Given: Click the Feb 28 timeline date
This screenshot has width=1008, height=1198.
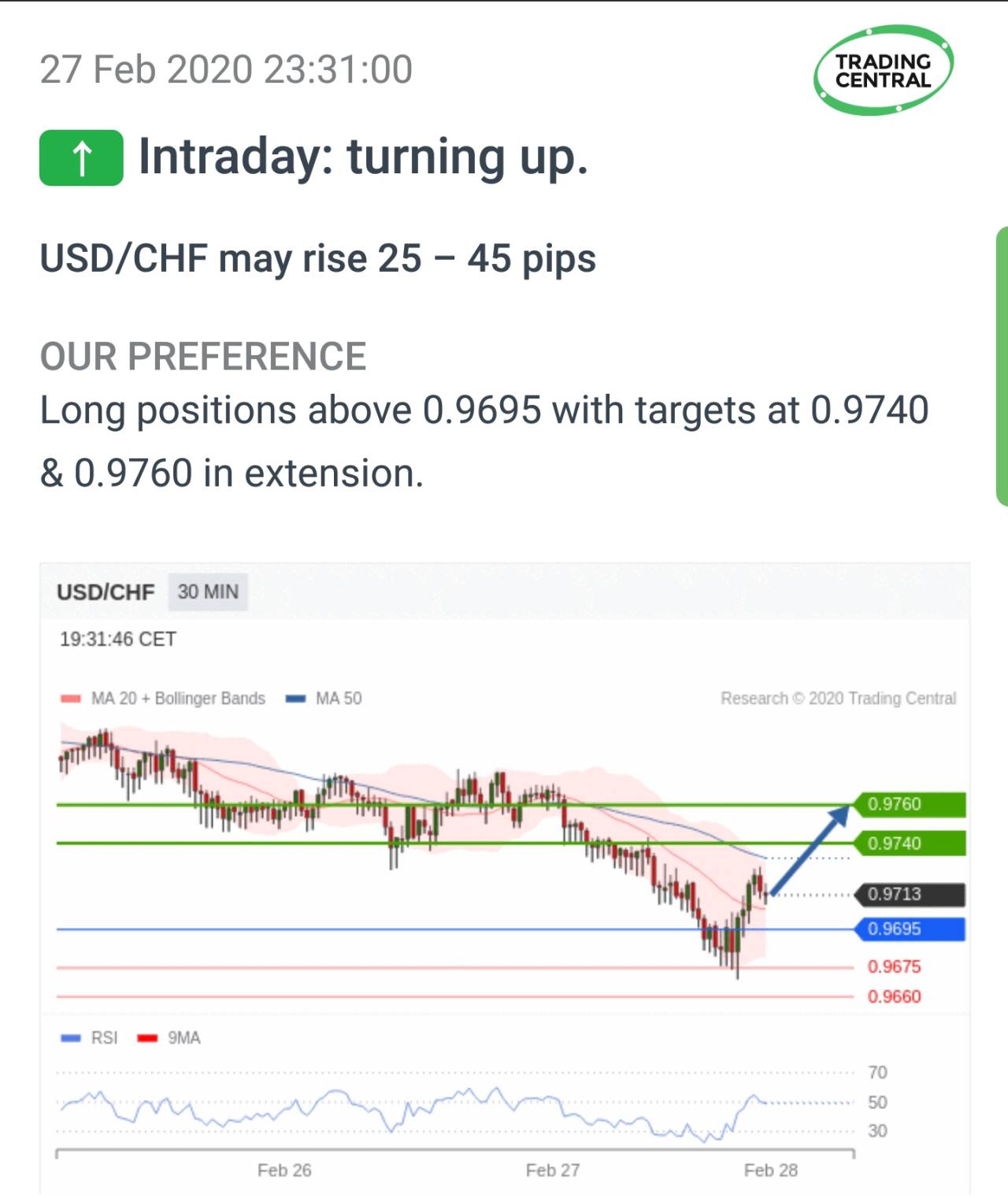Looking at the screenshot, I should point(771,1170).
